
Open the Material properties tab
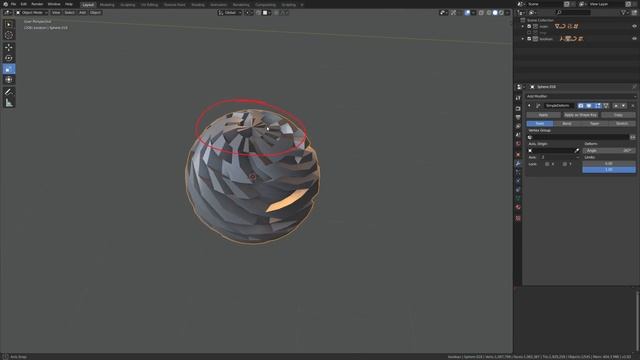click(x=518, y=207)
